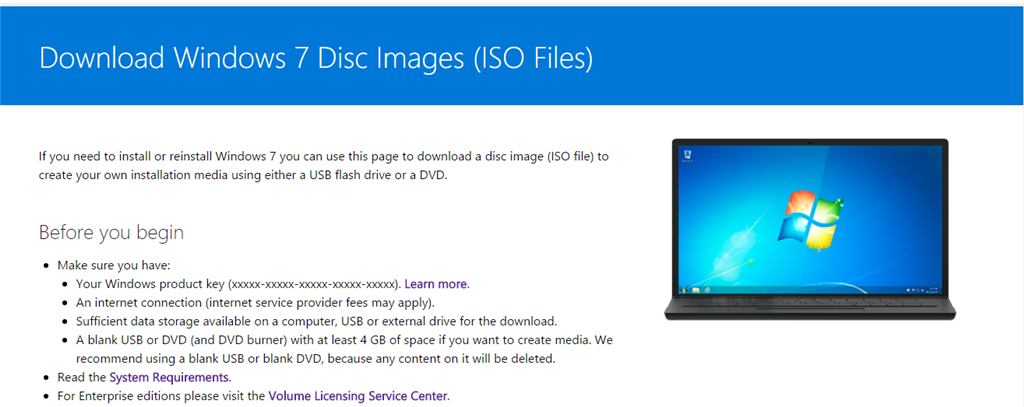Click the intro paragraph about installing Windows 7
Image resolution: width=1024 pixels, height=407 pixels.
323,166
